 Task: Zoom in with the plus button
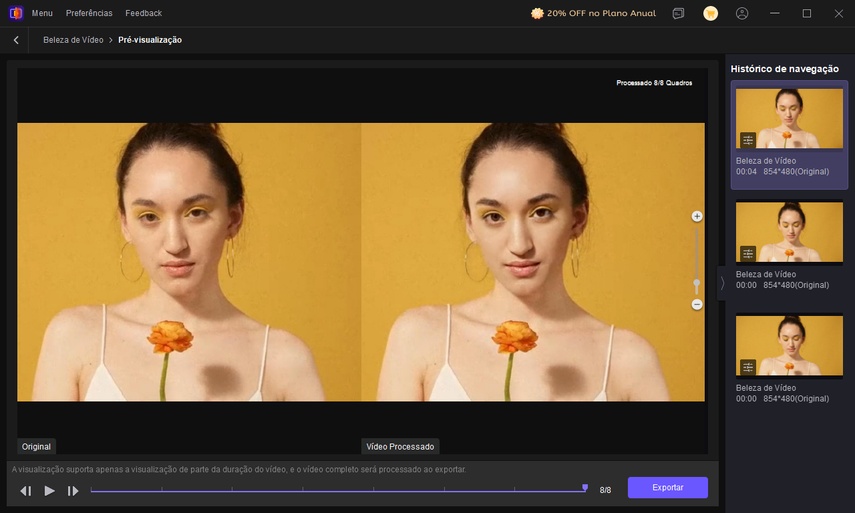point(696,216)
